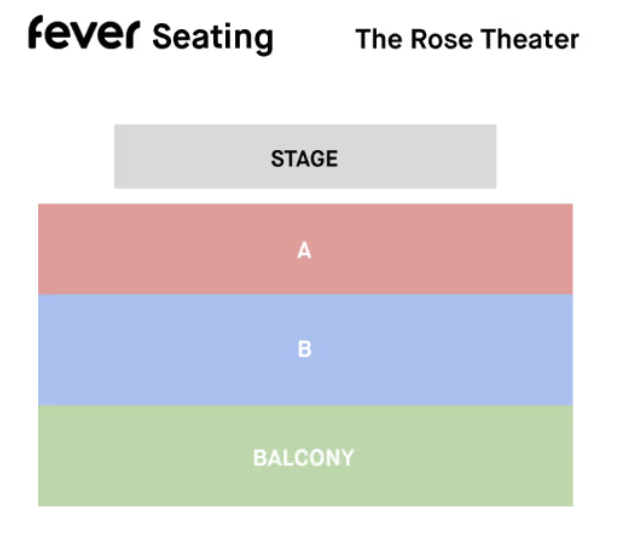The width and height of the screenshot is (624, 534).
Task: Click the fever logo
Action: click(84, 32)
